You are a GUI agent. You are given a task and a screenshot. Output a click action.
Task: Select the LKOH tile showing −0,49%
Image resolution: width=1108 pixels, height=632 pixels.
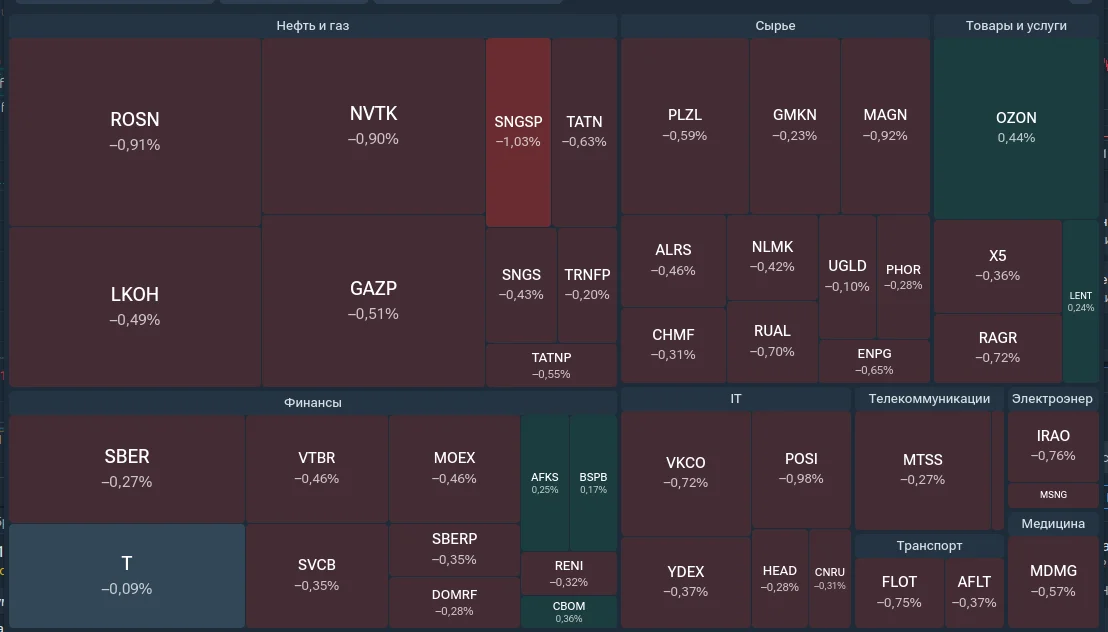click(135, 307)
